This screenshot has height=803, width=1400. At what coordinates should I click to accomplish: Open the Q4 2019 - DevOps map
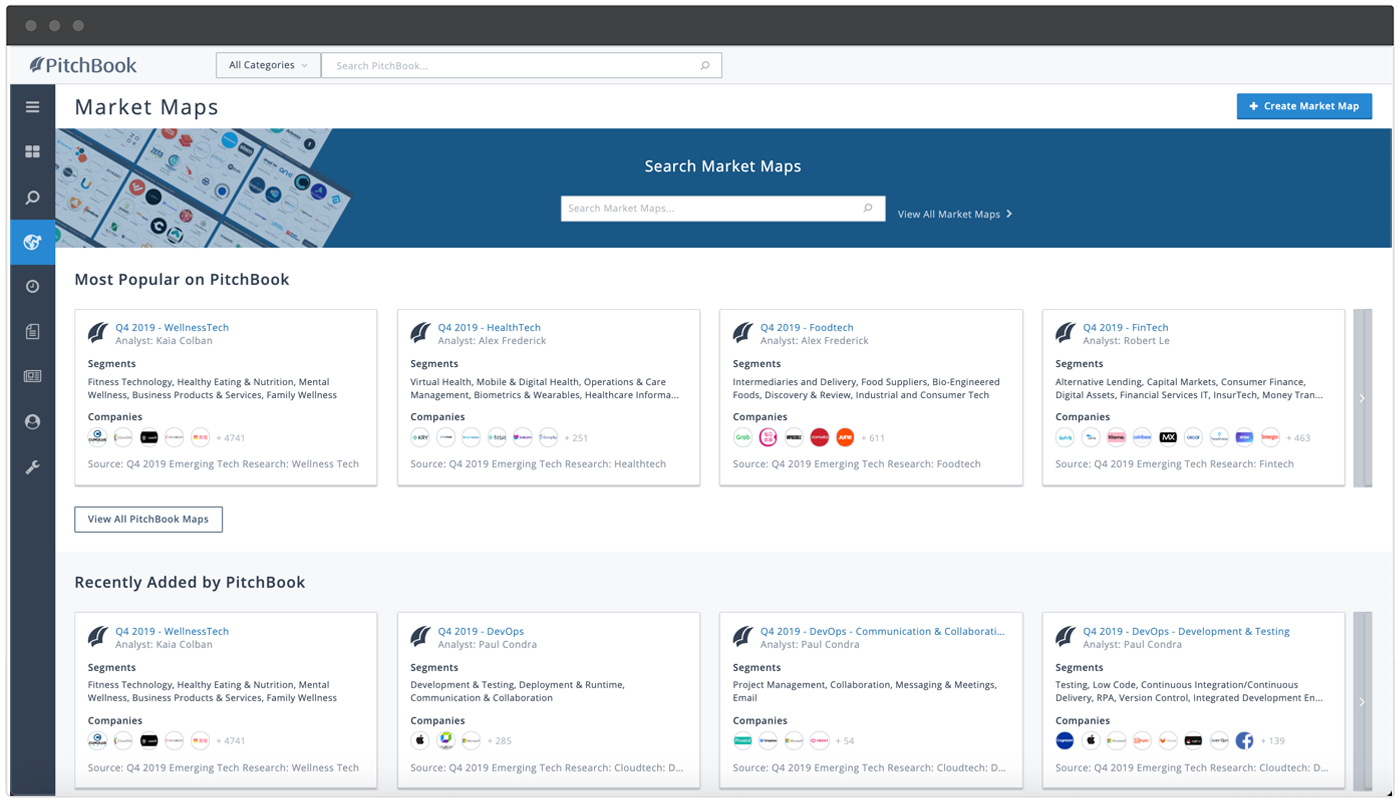481,631
